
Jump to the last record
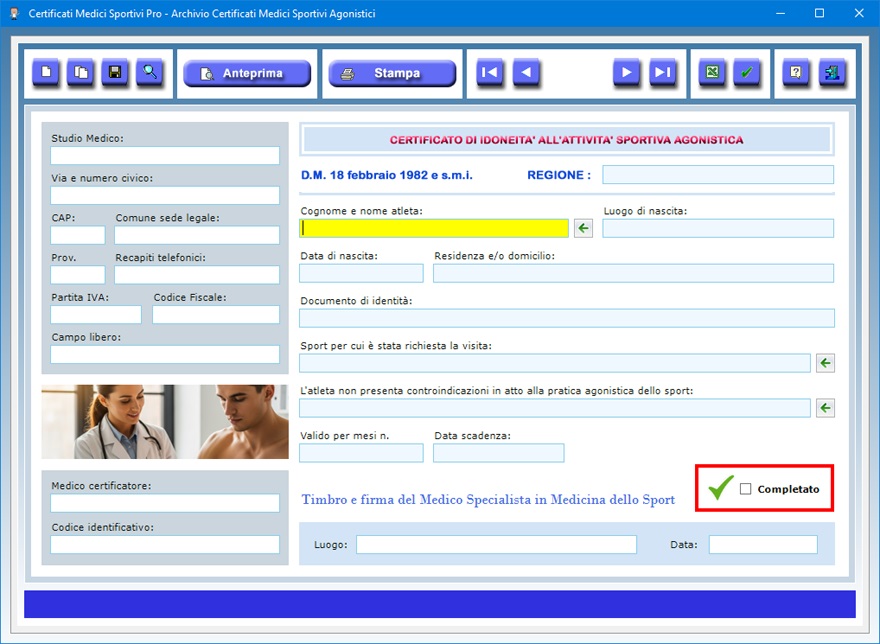click(x=663, y=73)
